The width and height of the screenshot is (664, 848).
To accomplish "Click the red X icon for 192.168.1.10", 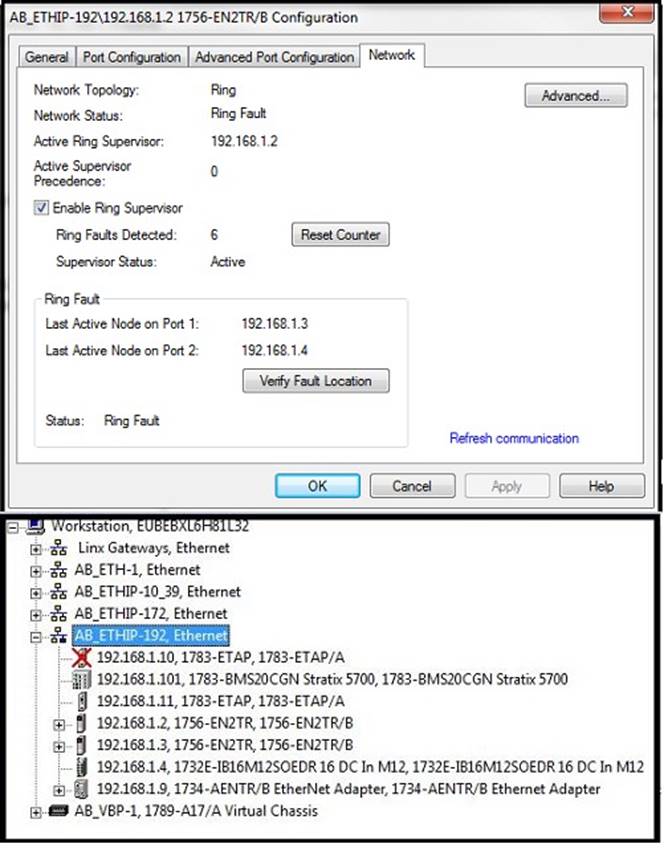I will 82,658.
